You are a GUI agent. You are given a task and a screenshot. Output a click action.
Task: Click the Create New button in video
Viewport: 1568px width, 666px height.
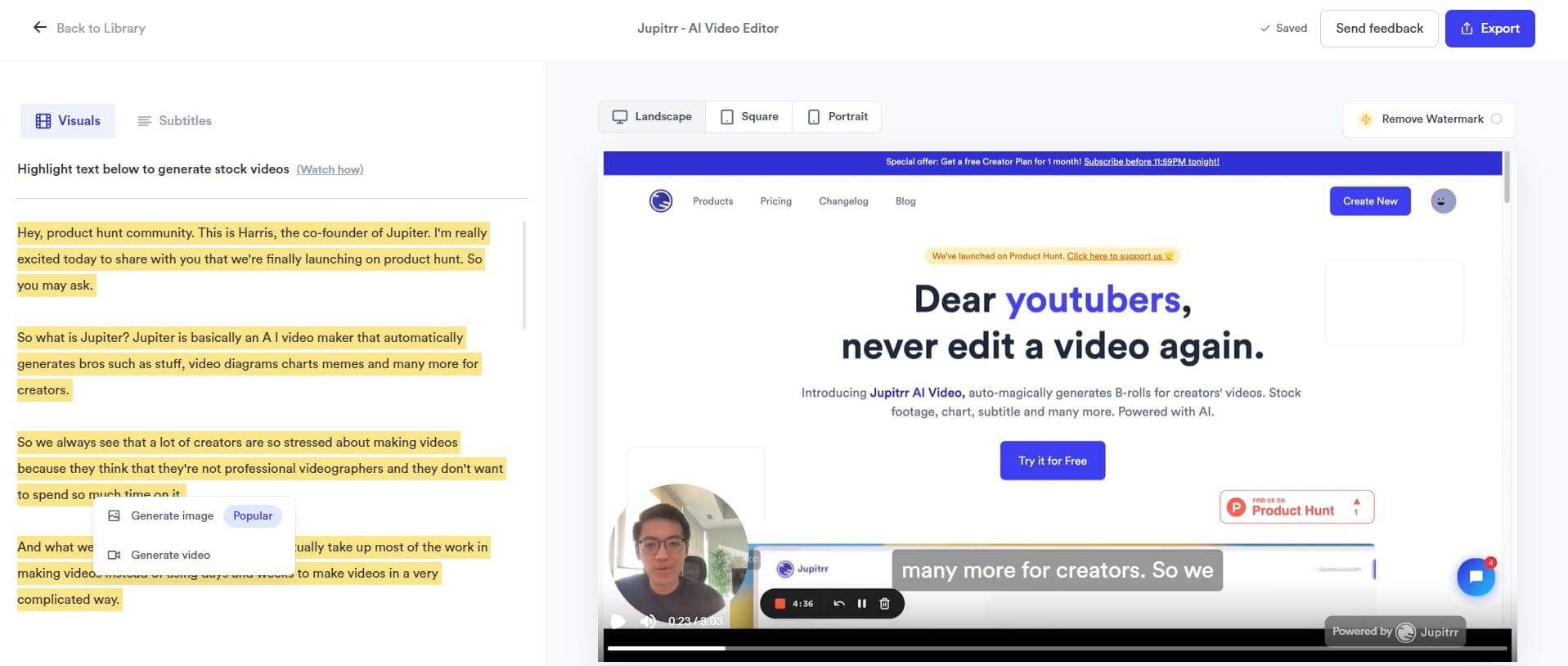click(x=1370, y=201)
